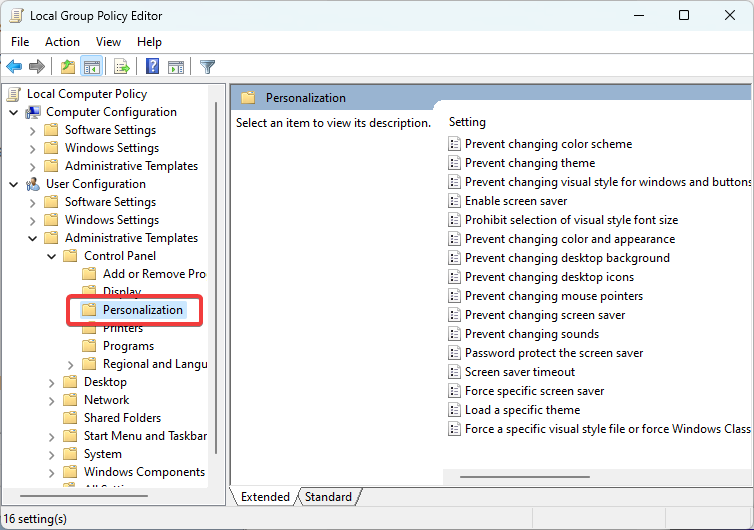Select Prohibit selection of visual style font size

(x=571, y=220)
